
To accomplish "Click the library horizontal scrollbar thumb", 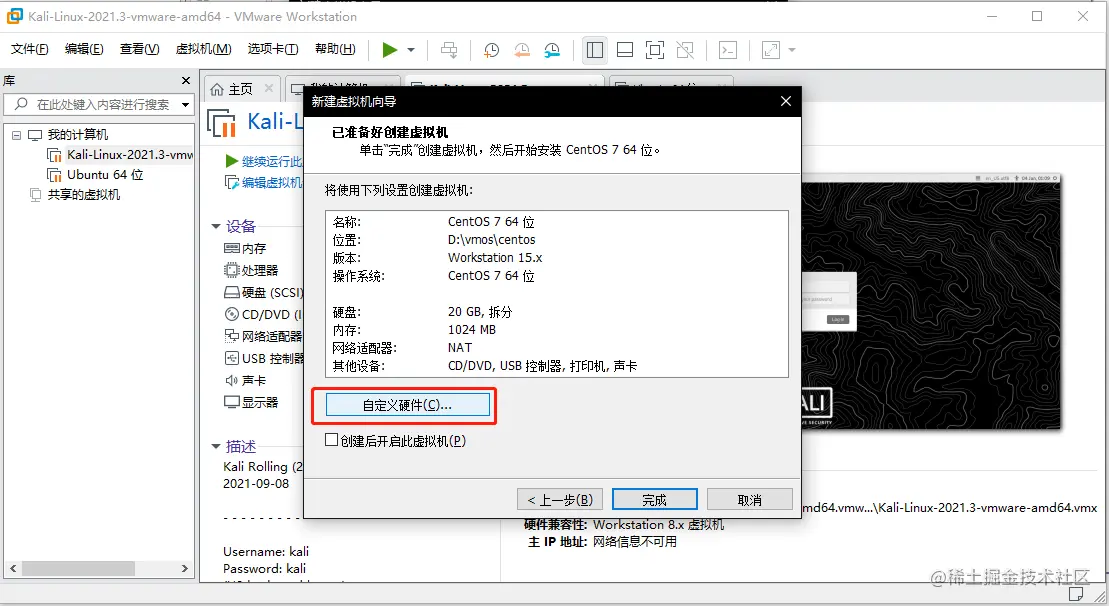I will 78,569.
